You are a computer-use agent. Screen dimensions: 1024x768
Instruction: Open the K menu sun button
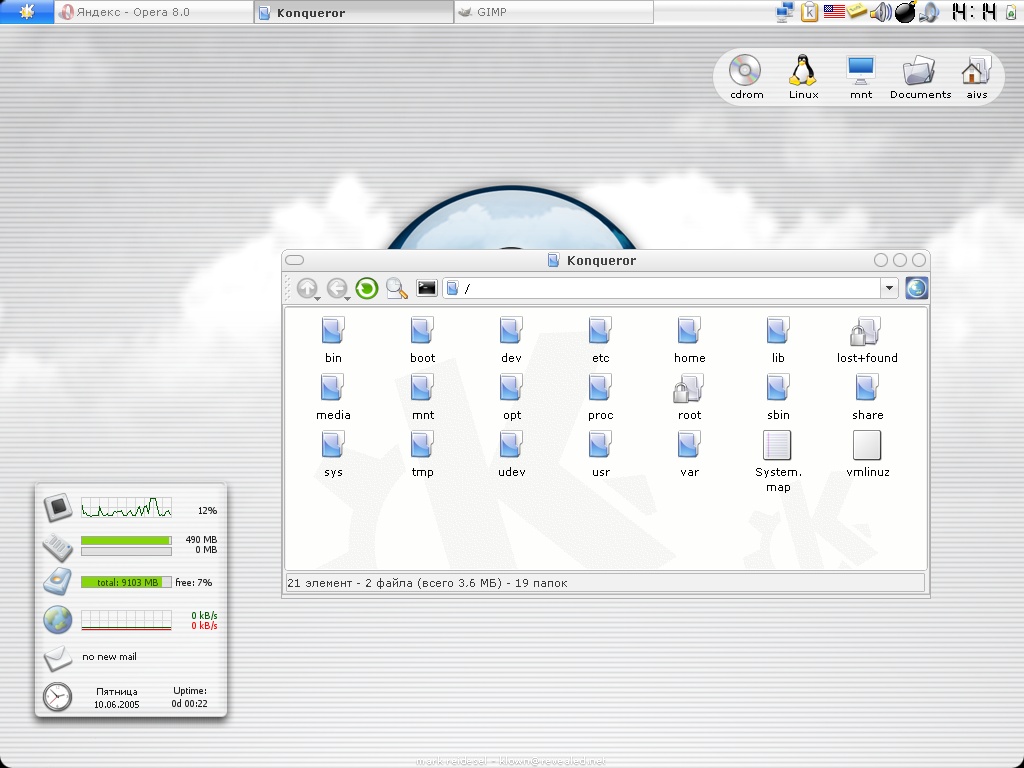(27, 12)
